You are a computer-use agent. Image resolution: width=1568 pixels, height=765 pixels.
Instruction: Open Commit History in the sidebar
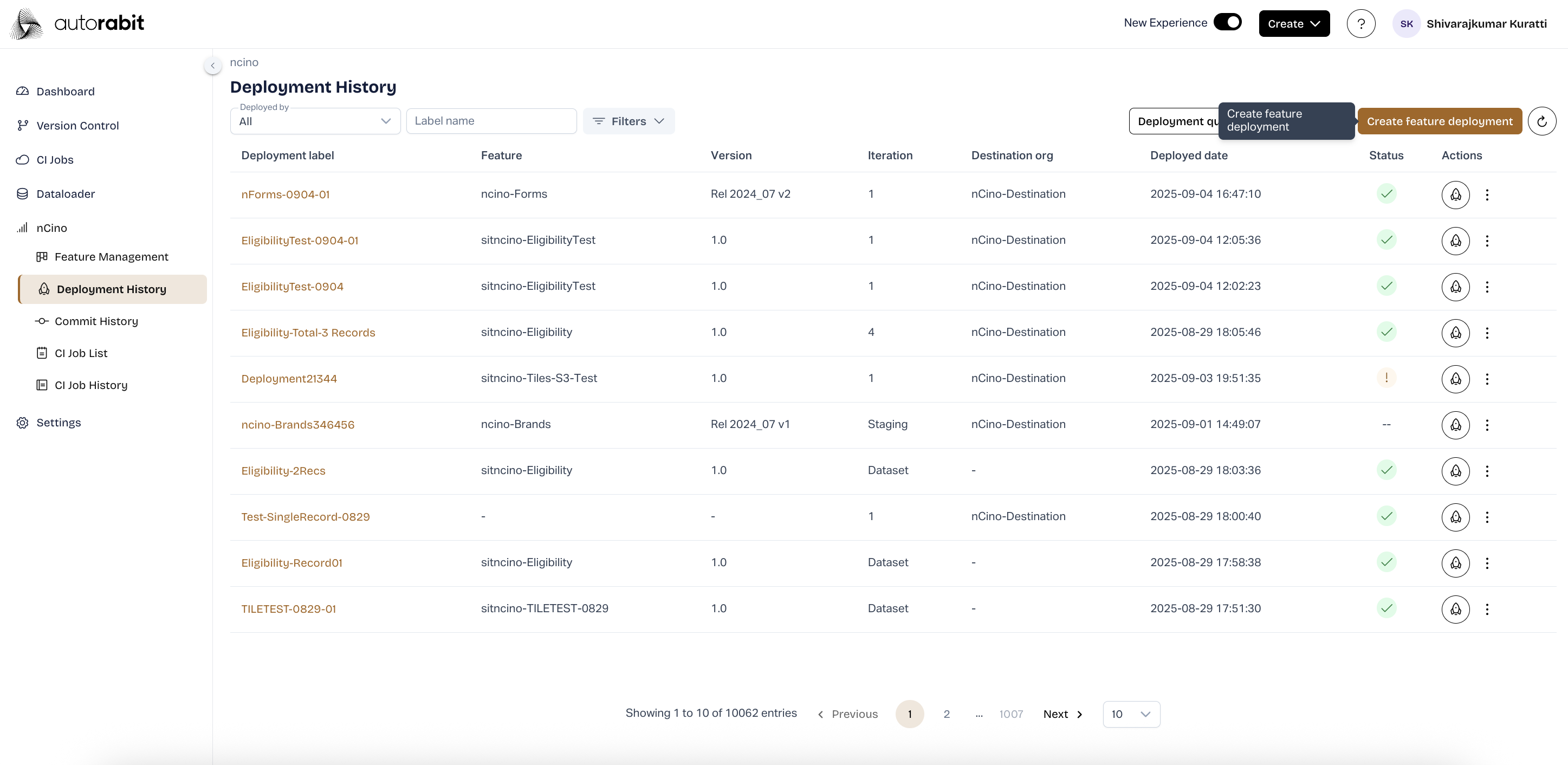click(x=96, y=321)
